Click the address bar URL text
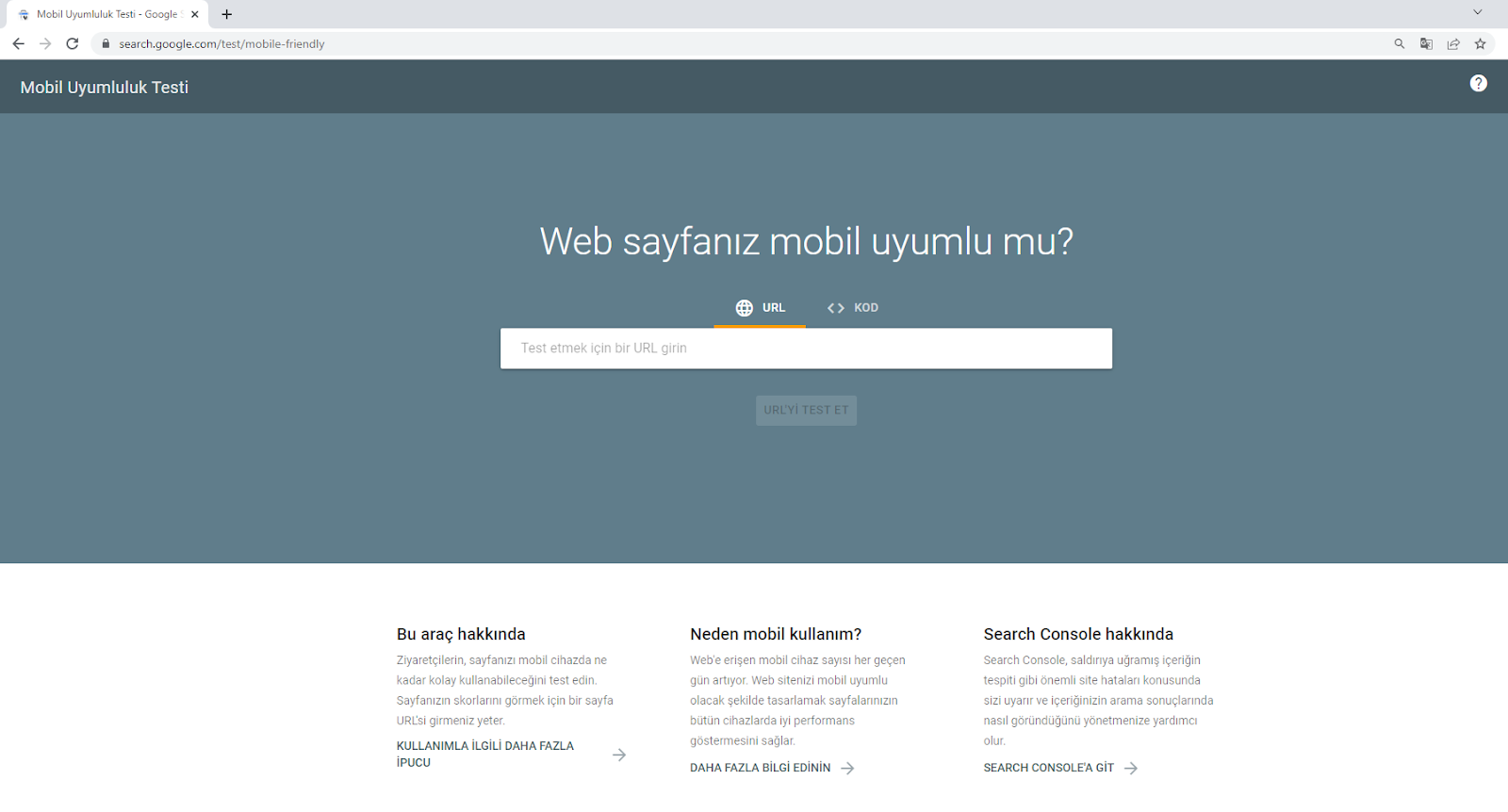This screenshot has width=1508, height=812. coord(221,43)
